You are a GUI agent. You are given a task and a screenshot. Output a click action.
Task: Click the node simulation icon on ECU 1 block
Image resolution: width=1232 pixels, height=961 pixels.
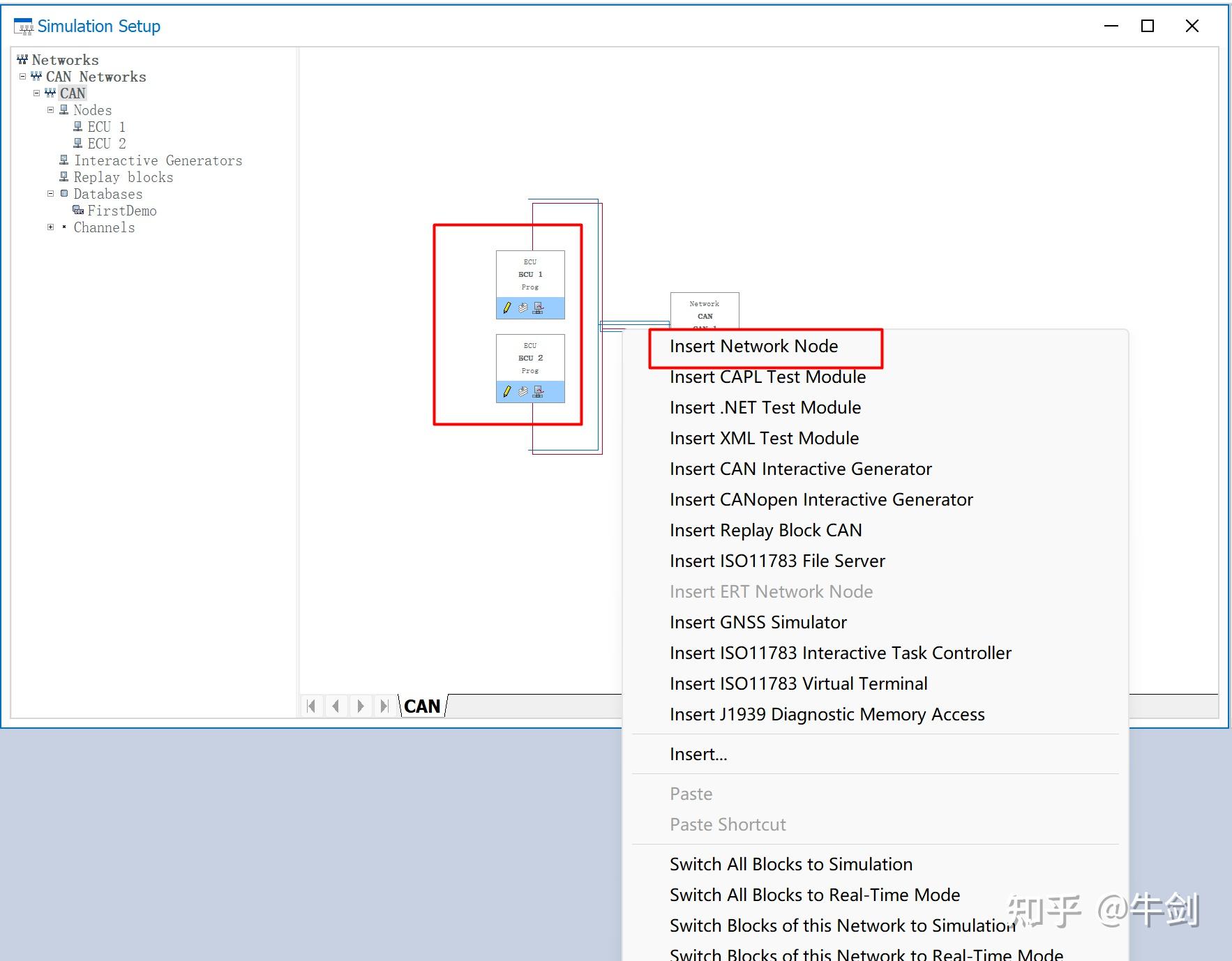pos(538,308)
